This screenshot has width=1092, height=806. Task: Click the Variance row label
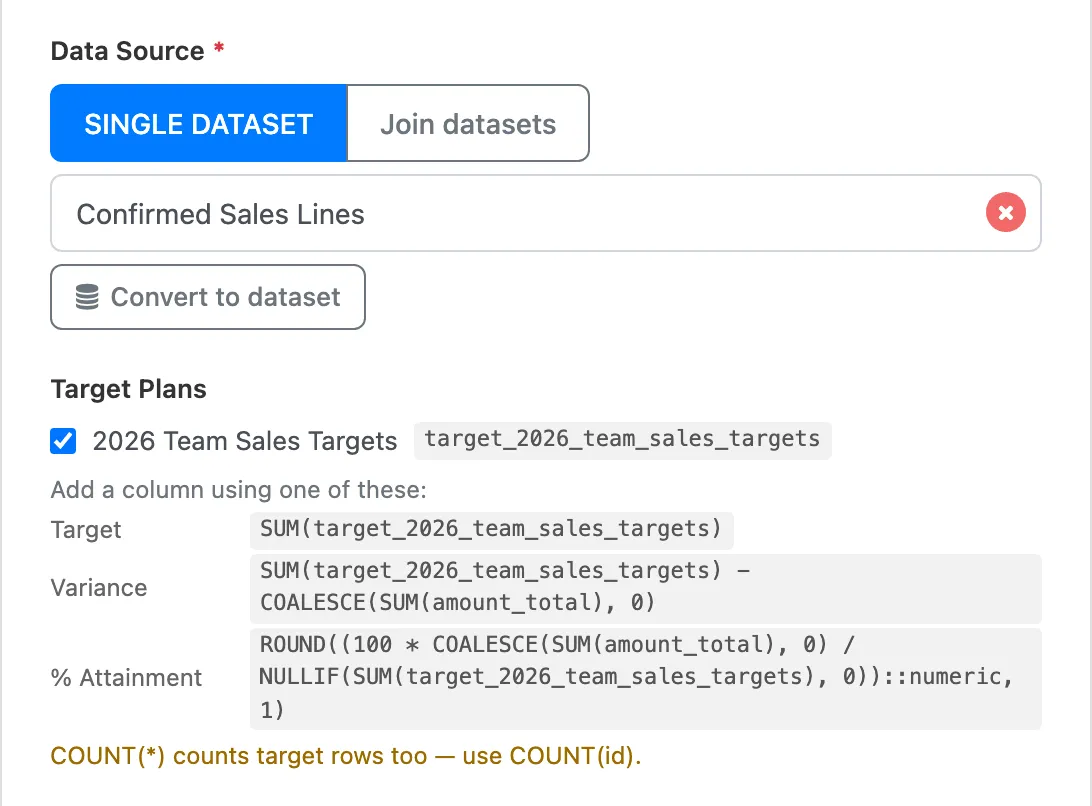99,588
